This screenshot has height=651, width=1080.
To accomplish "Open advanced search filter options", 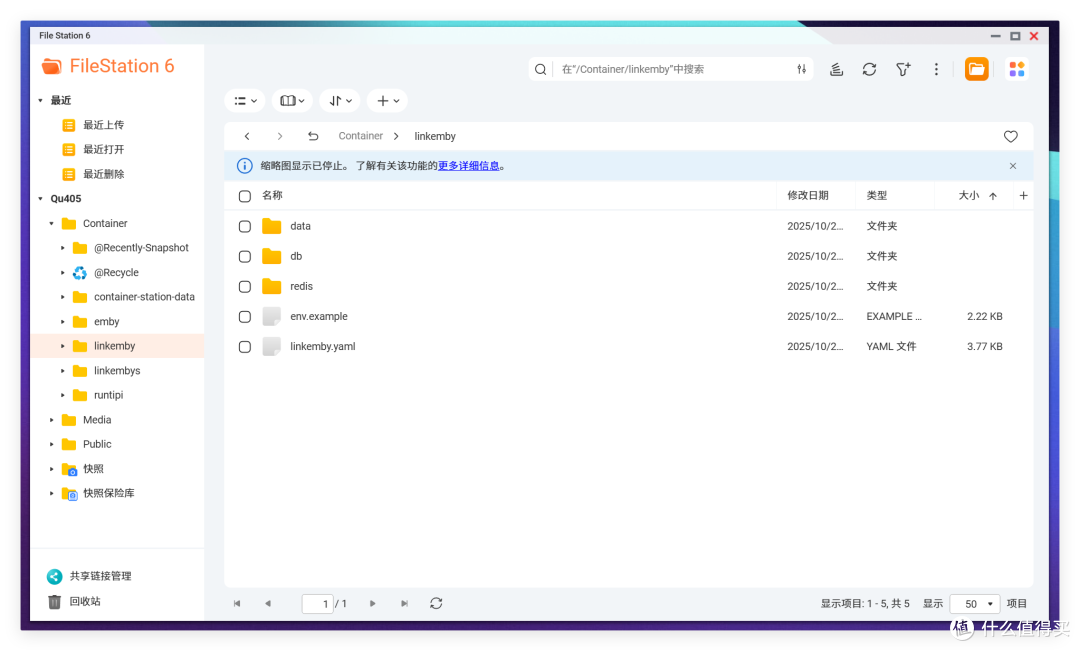I will coord(801,69).
